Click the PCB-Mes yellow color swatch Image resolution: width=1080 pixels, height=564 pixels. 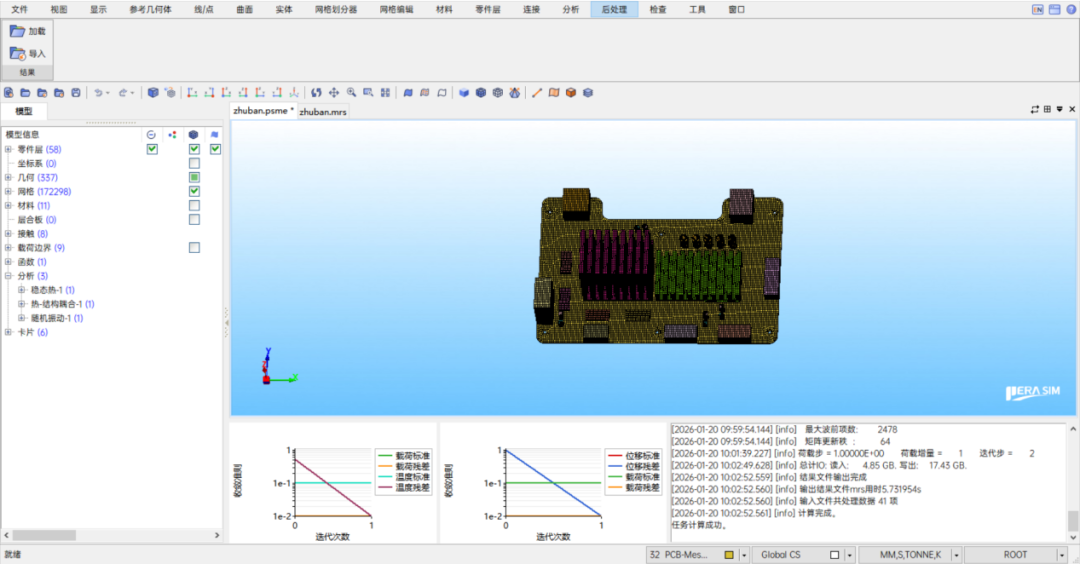pyautogui.click(x=729, y=555)
